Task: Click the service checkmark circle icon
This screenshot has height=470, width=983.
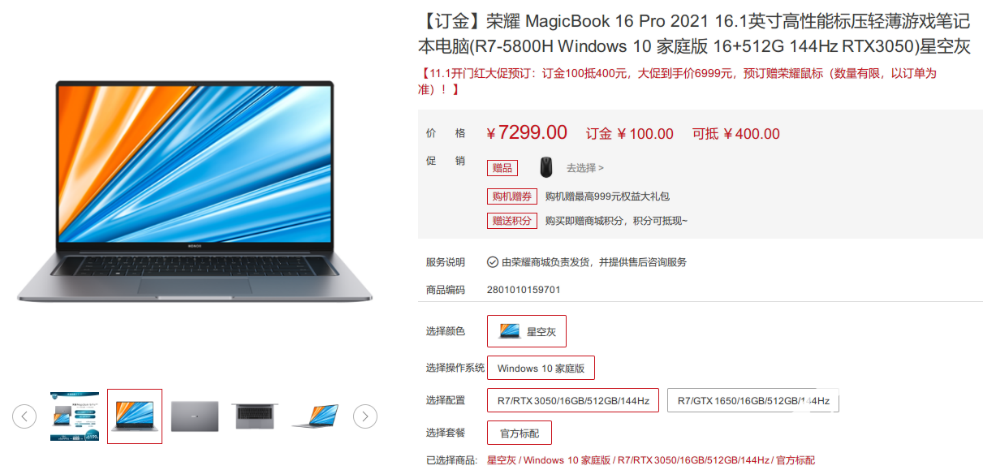Action: click(493, 262)
